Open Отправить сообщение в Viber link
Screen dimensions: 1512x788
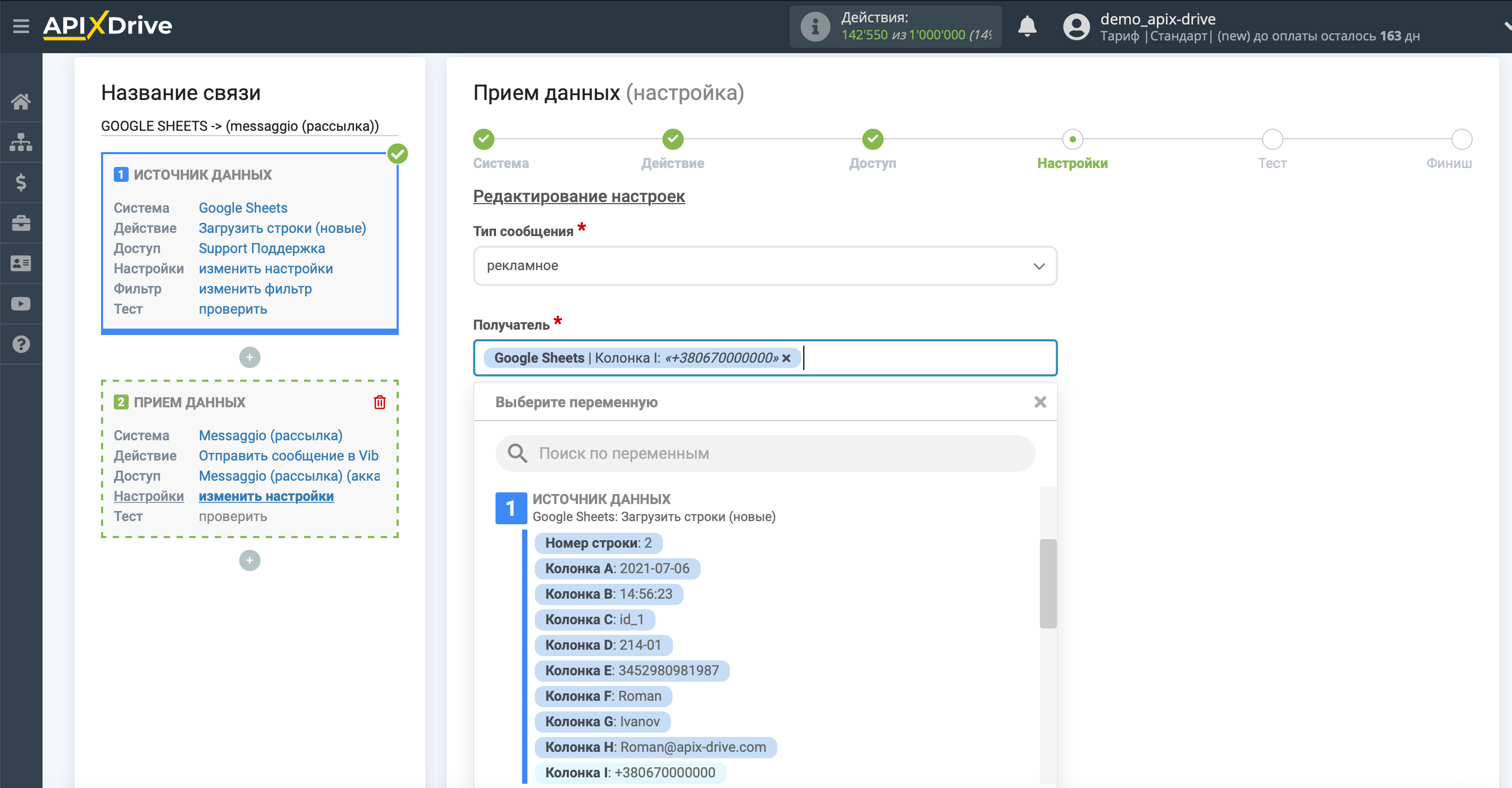click(289, 456)
